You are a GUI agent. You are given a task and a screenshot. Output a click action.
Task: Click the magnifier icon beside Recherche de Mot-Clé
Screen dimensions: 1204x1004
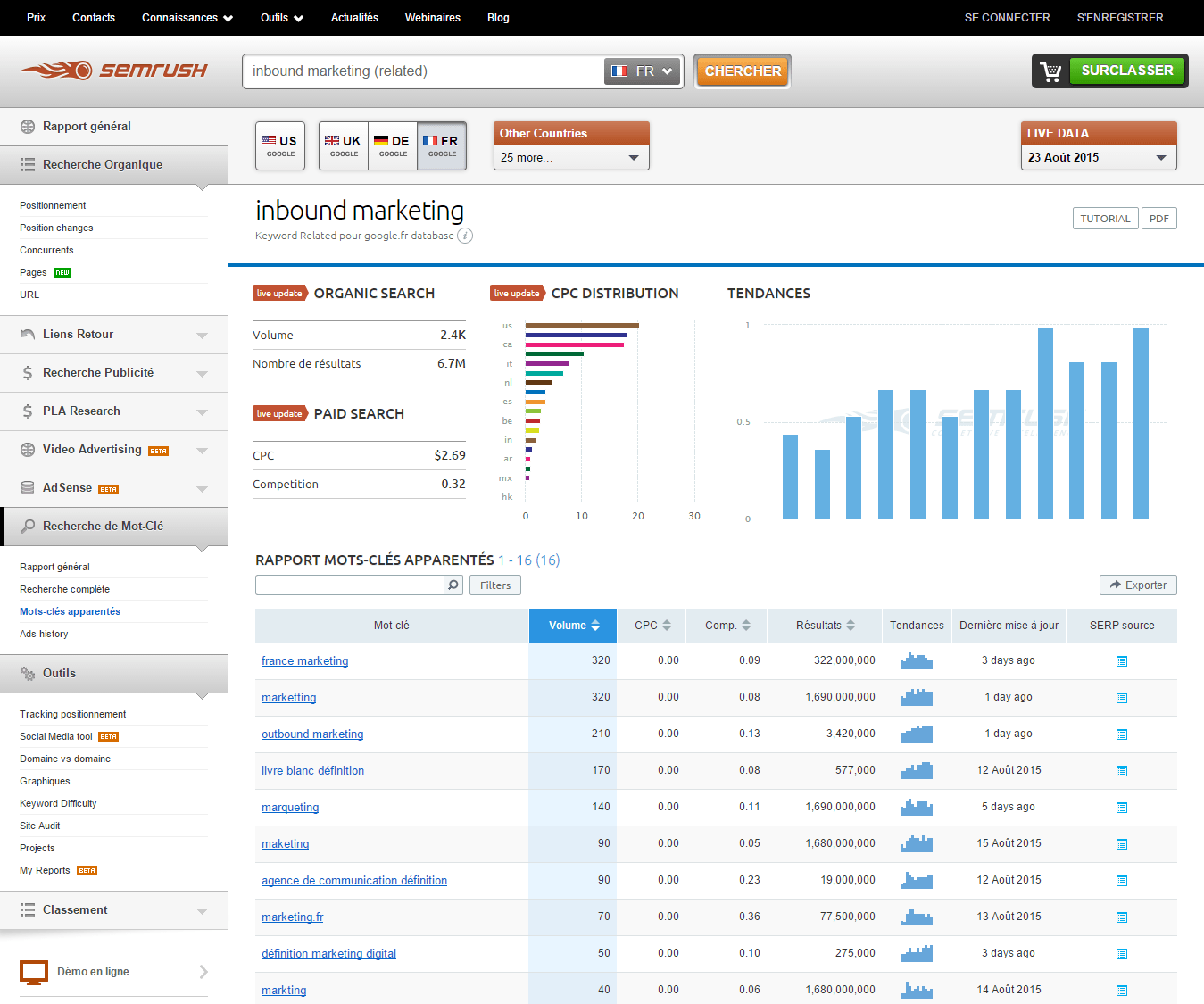(28, 527)
